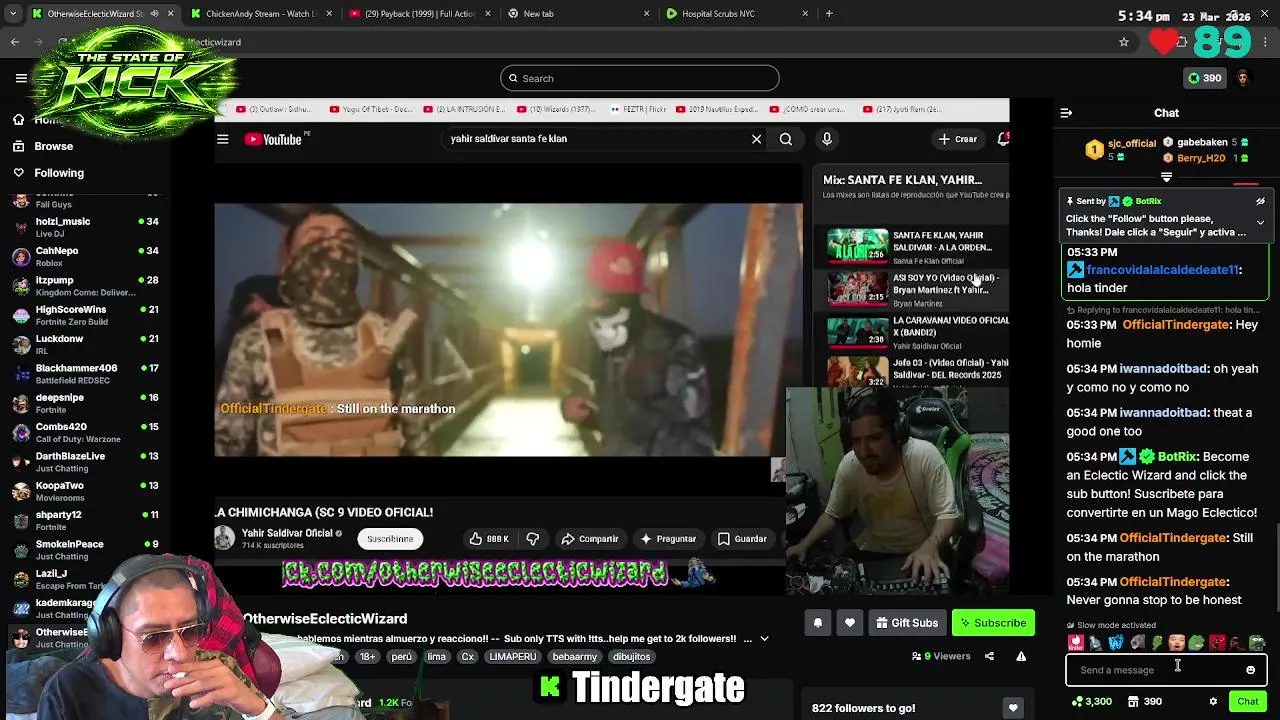Viewport: 1280px width, 720px height.
Task: Open the channel shop showing 390
Action: tap(1144, 702)
